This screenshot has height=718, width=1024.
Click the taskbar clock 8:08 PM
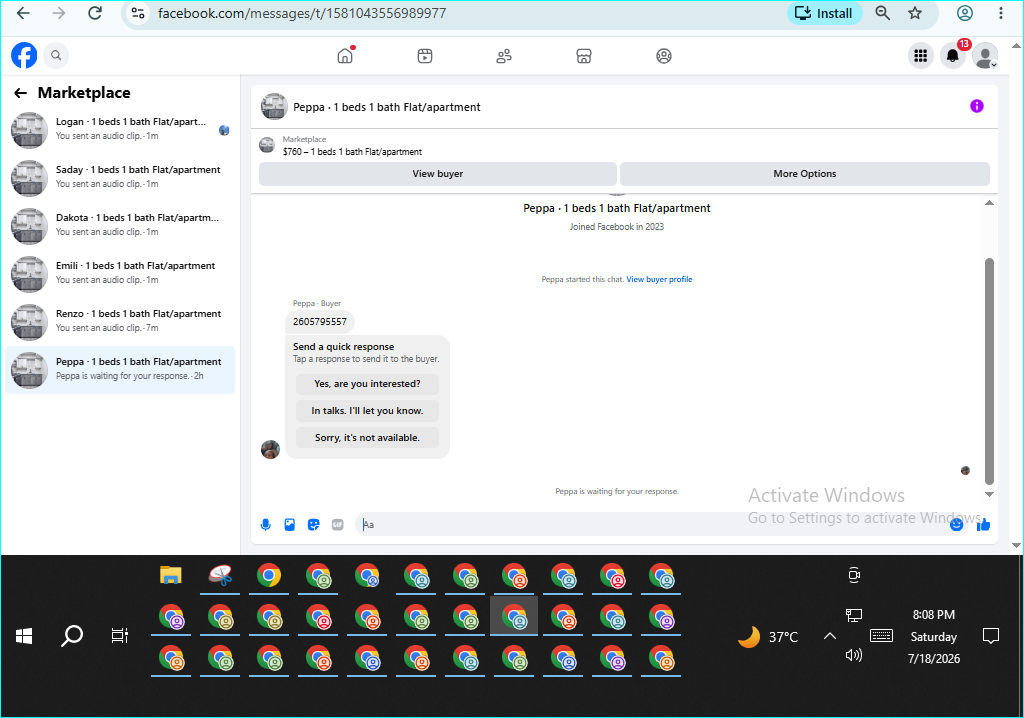tap(933, 615)
